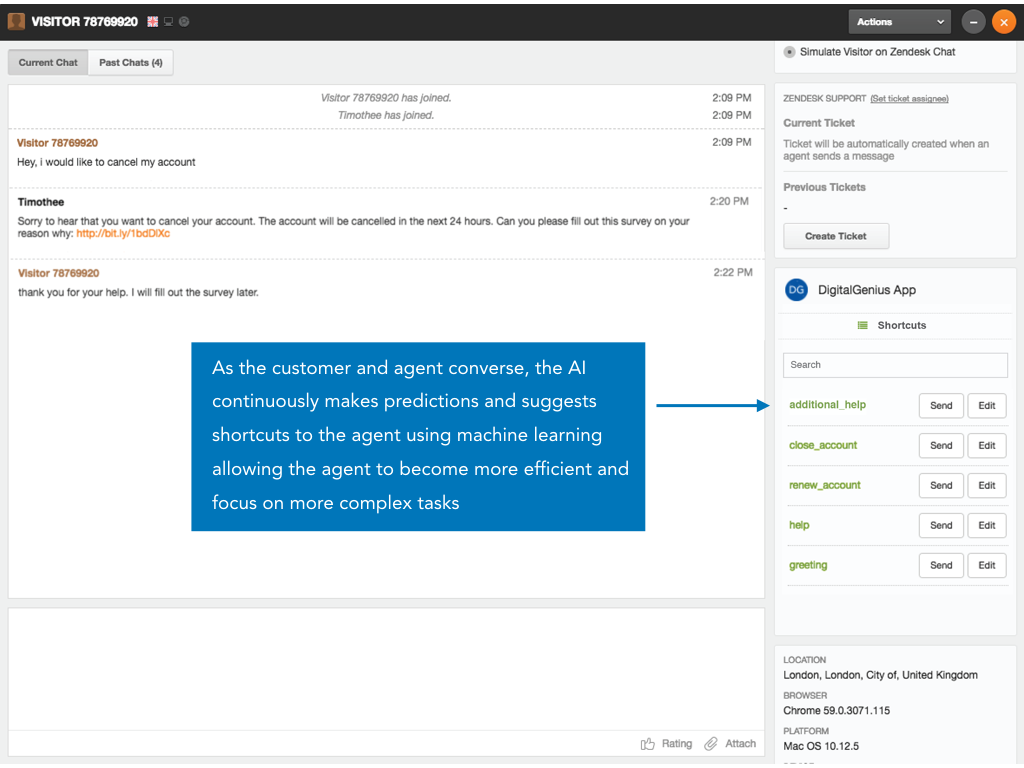Click the desktop device icon in header
The height and width of the screenshot is (768, 1024).
(x=168, y=21)
